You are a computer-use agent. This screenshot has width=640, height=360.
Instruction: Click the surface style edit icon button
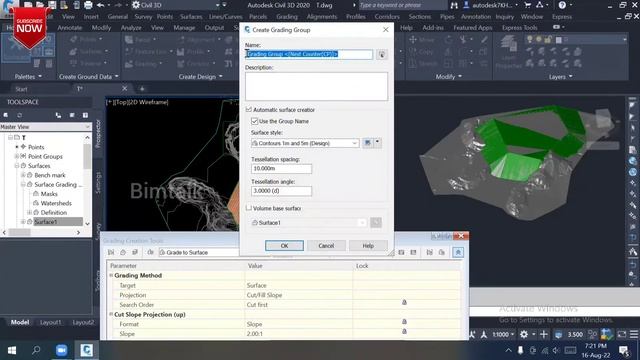[367, 143]
